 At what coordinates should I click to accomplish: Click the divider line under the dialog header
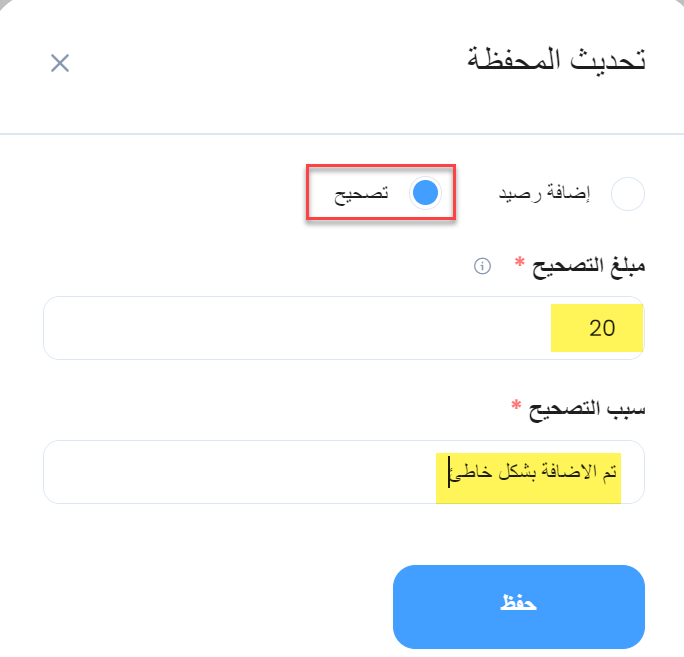[x=342, y=134]
